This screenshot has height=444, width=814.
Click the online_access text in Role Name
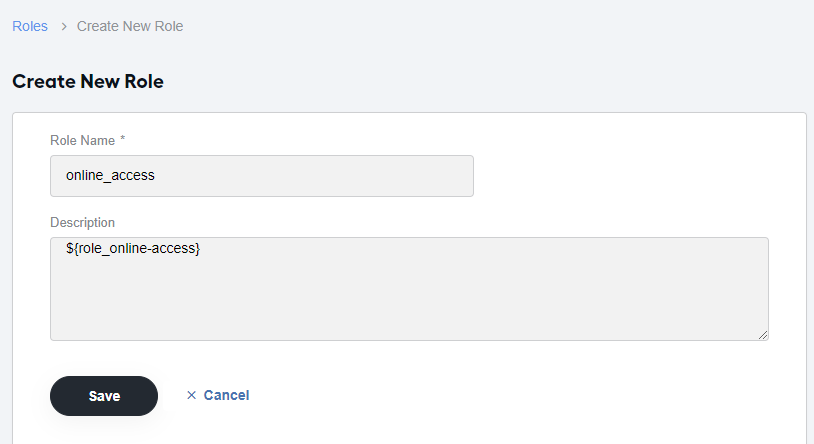click(x=110, y=176)
